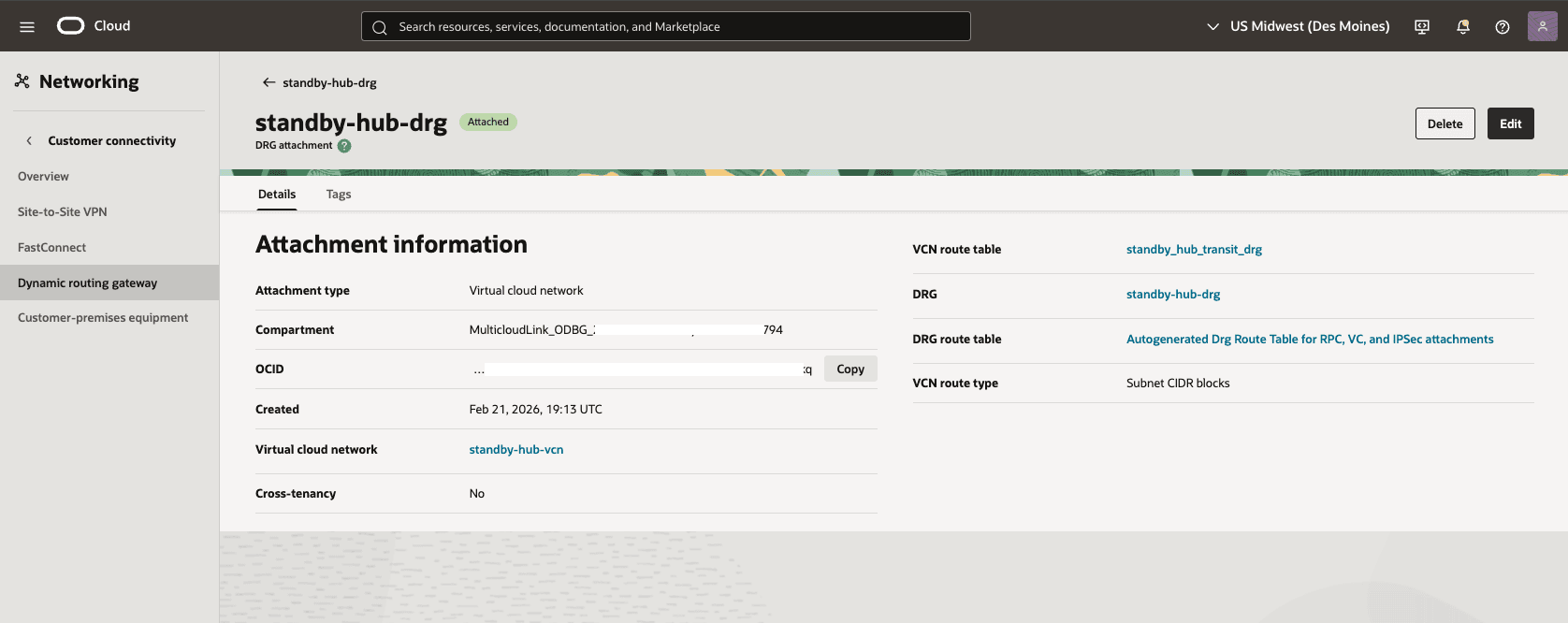
Task: Focus the search resources input field
Action: click(666, 26)
